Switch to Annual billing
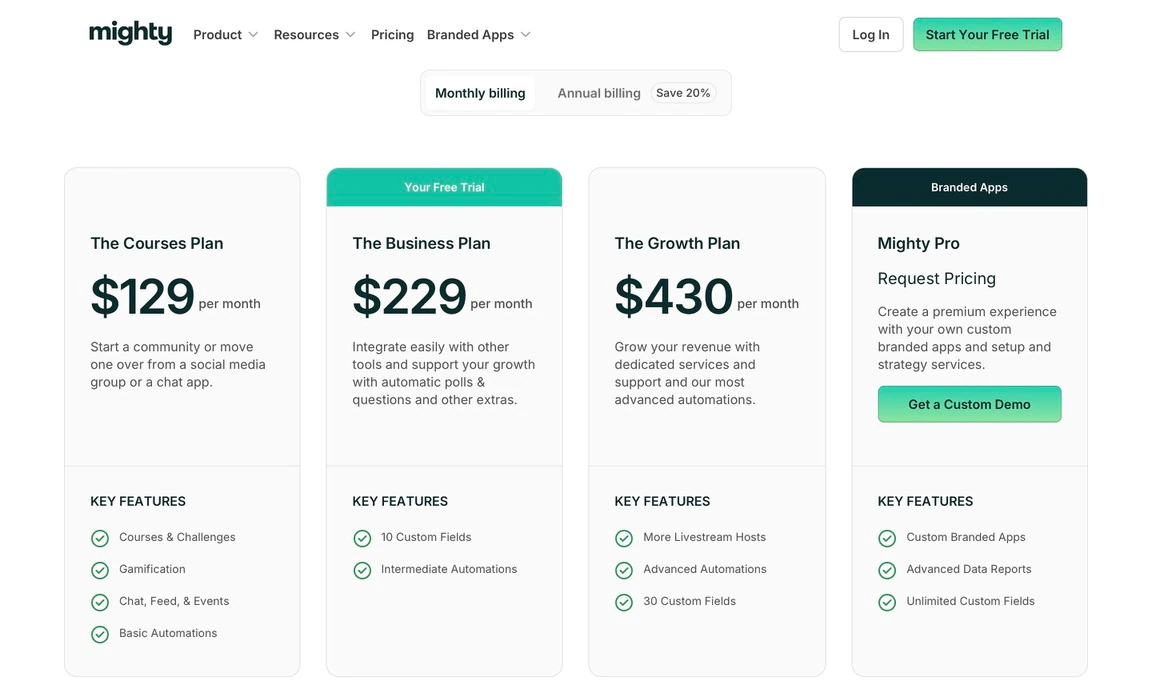The height and width of the screenshot is (681, 1152). pyautogui.click(x=599, y=93)
